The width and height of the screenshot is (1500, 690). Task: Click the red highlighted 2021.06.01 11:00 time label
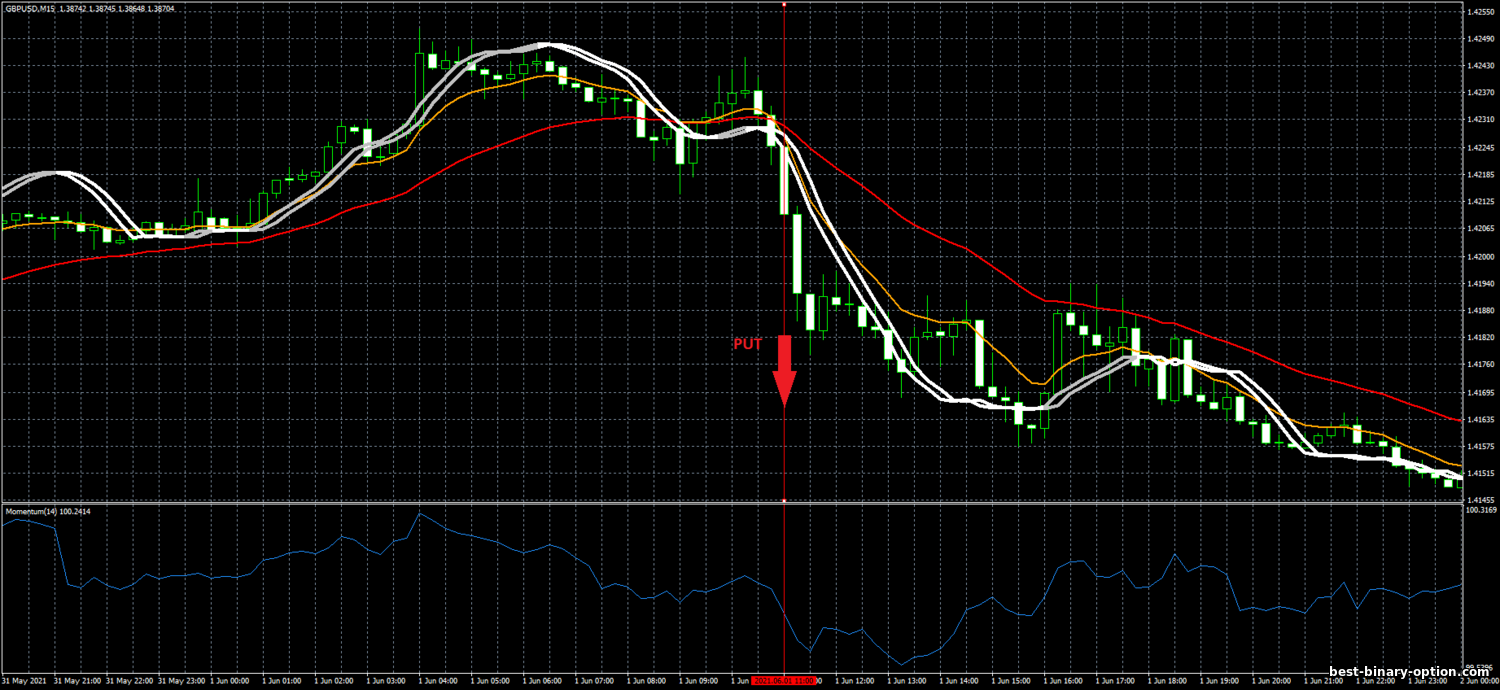(x=784, y=681)
